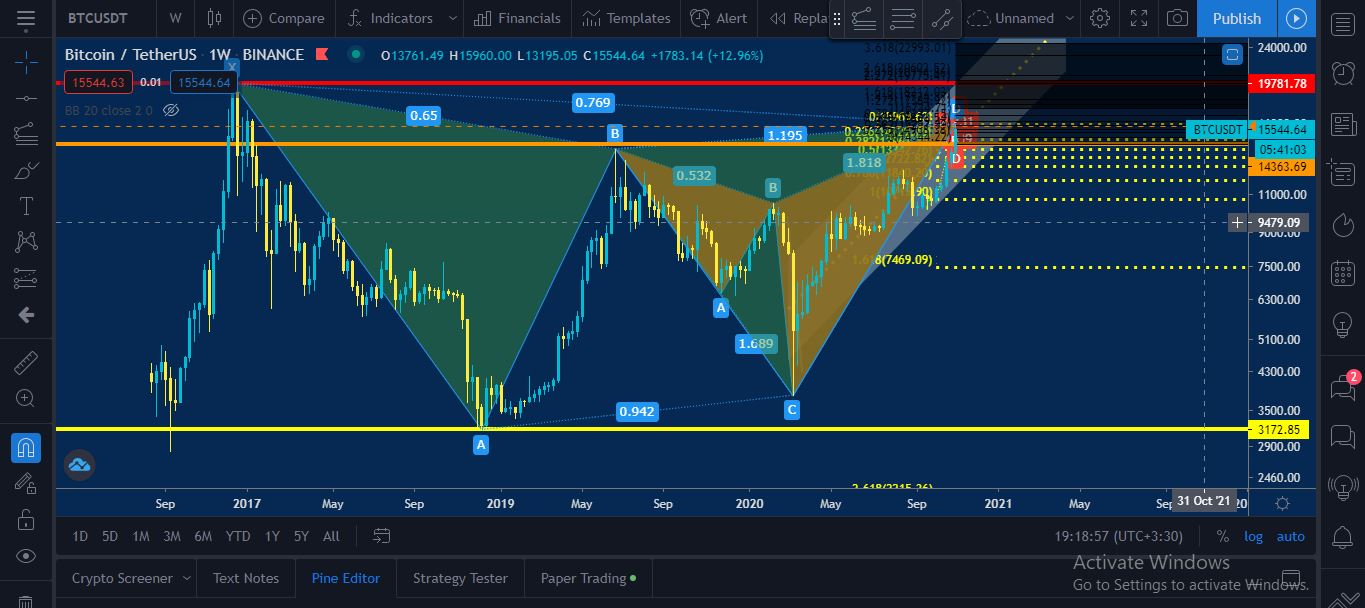The image size is (1365, 608).
Task: Open the Indicators dialog
Action: 390,18
